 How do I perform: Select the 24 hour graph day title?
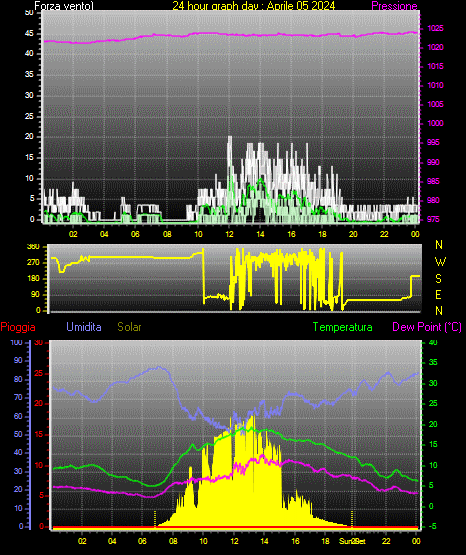pos(254,6)
